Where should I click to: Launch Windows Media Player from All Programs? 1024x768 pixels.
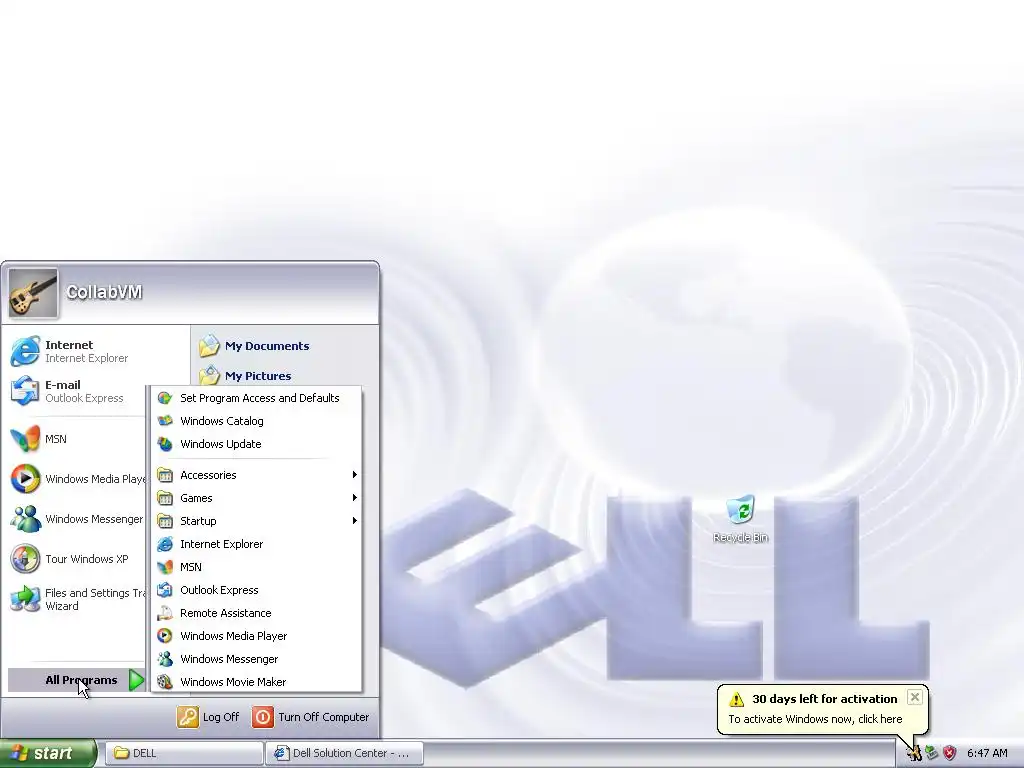pos(257,636)
